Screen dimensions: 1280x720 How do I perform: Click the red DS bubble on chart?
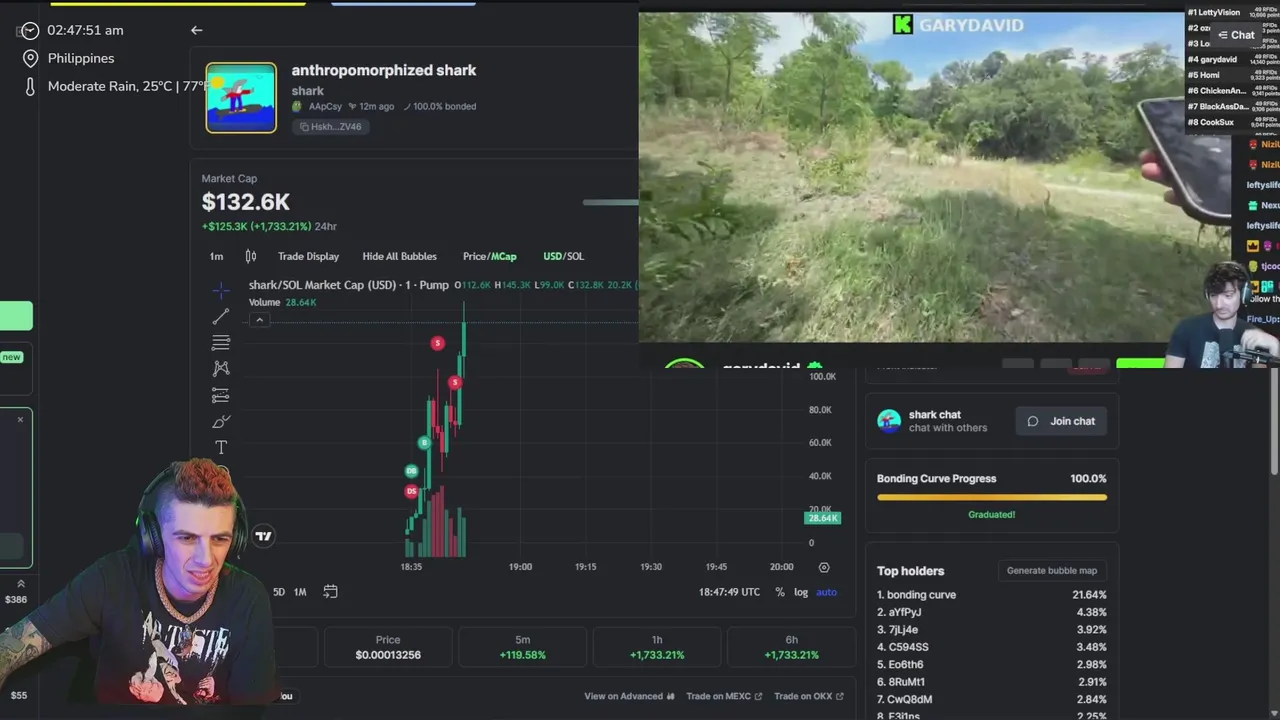(411, 491)
